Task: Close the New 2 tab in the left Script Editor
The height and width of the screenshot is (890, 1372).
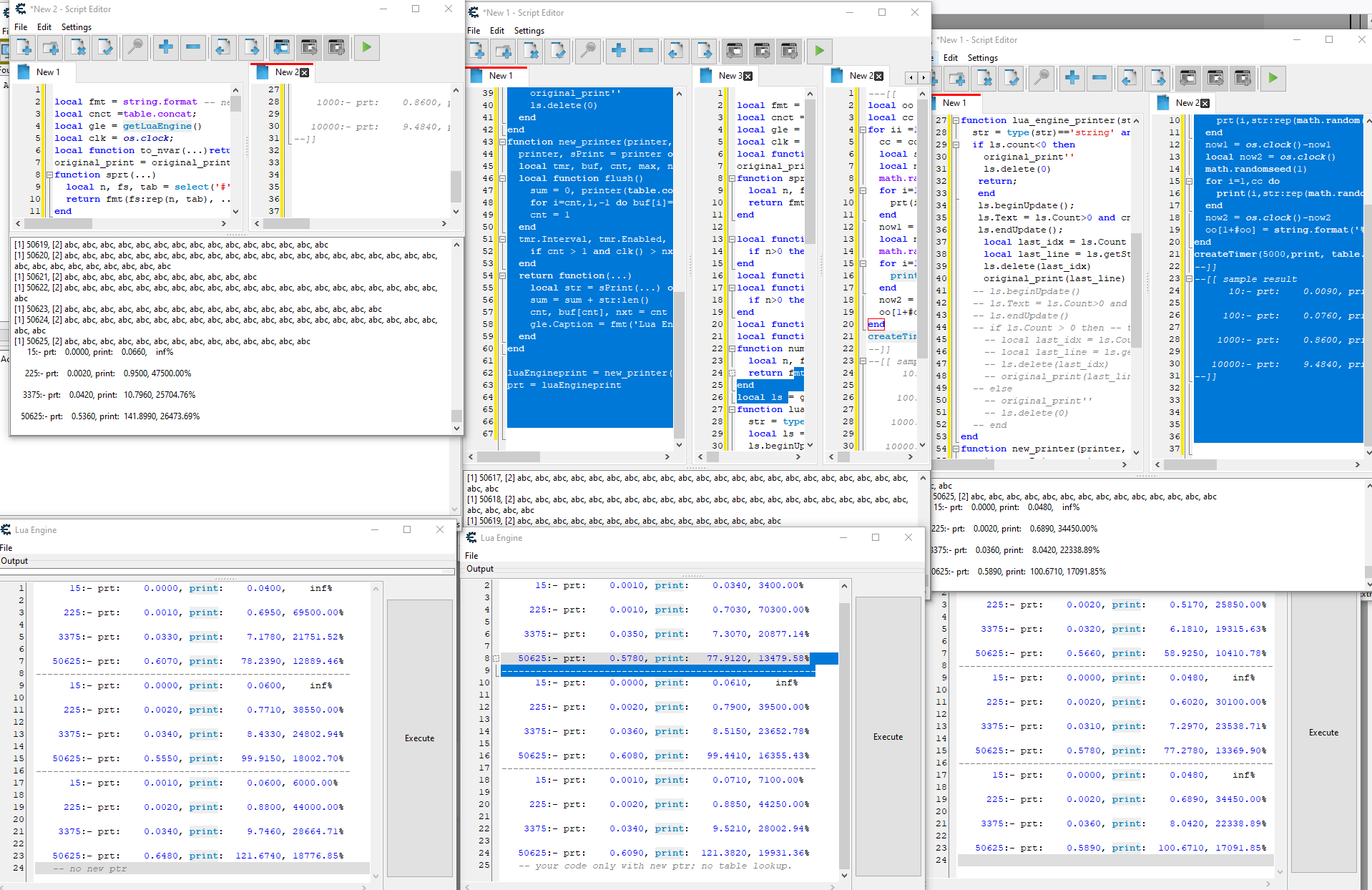Action: pos(305,73)
